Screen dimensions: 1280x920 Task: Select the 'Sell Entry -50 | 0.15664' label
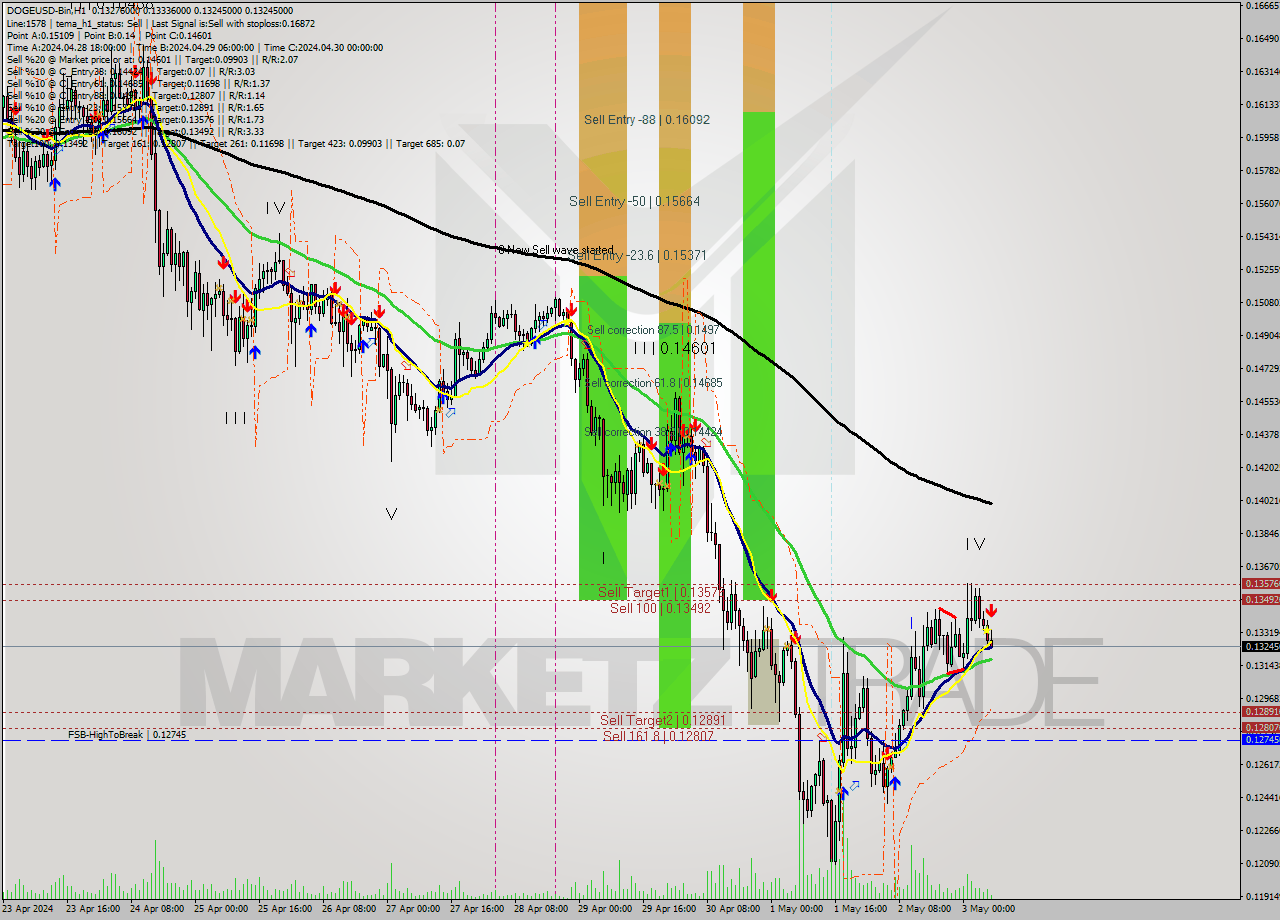[635, 201]
